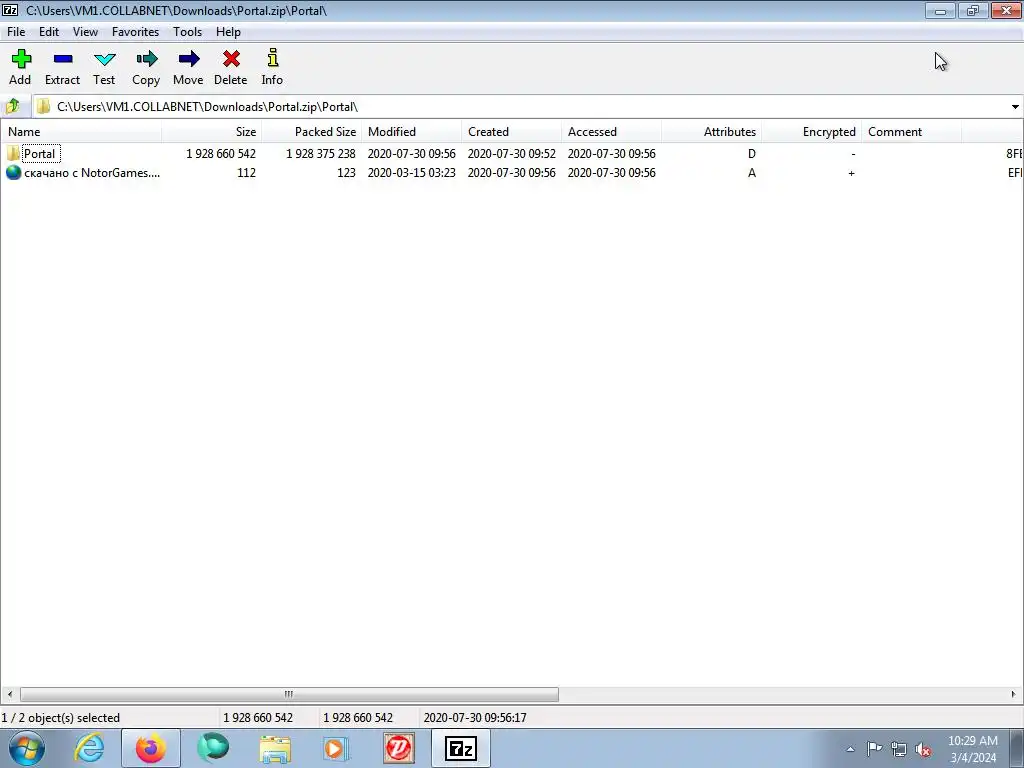1024x768 pixels.
Task: Open the Help menu
Action: point(229,31)
